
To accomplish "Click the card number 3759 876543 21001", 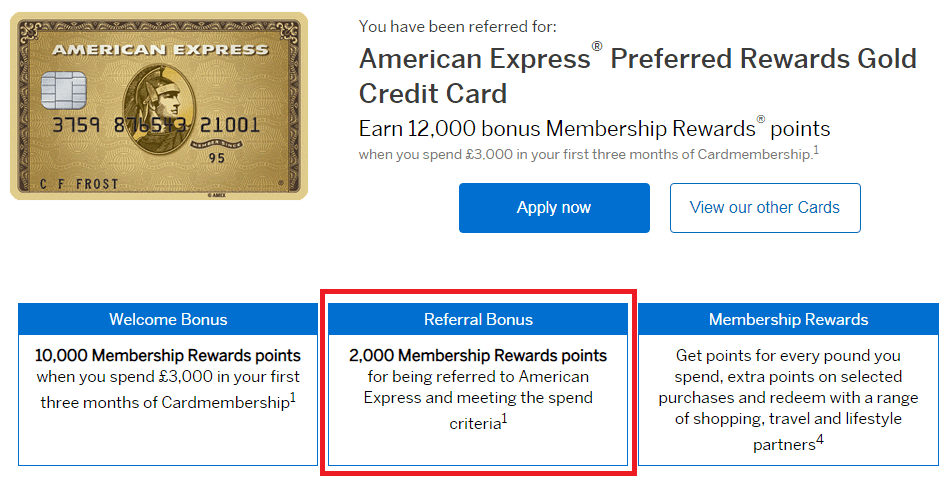I will click(x=155, y=126).
